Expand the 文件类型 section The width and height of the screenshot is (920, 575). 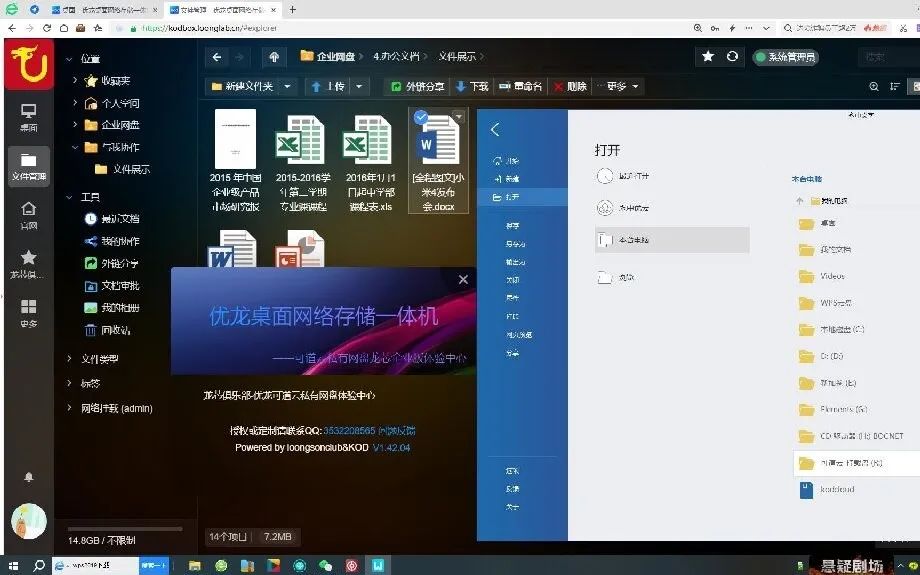tap(69, 358)
